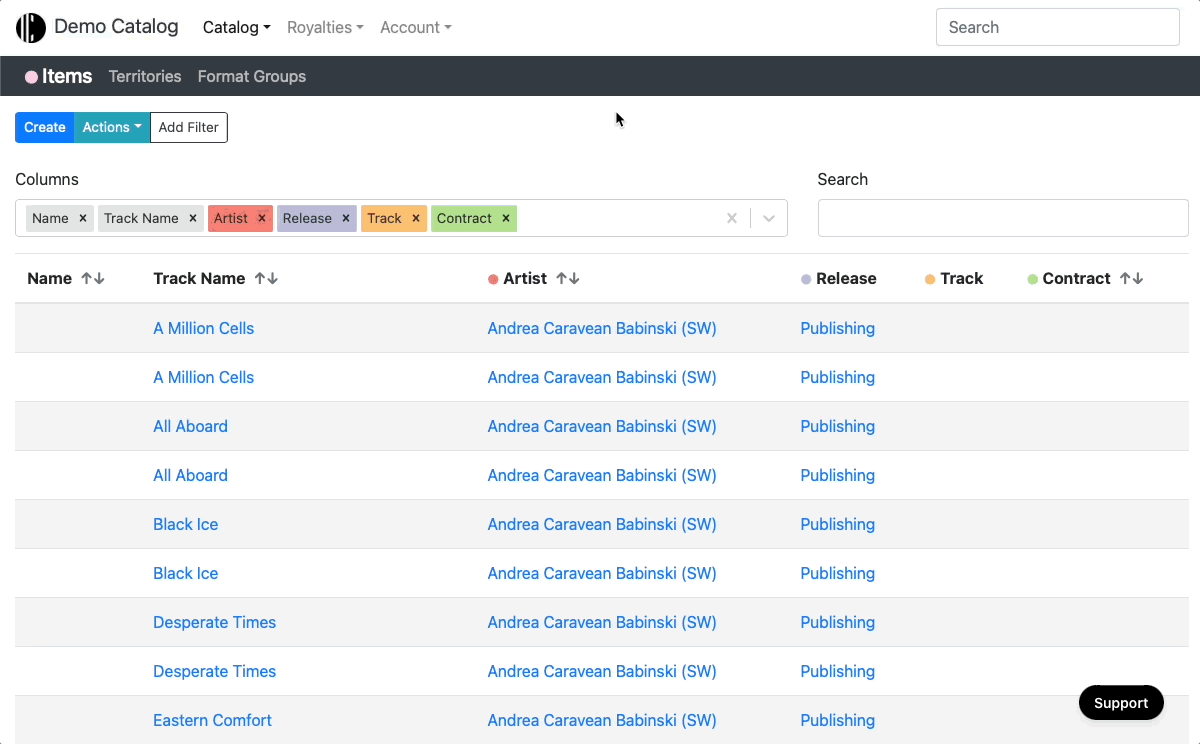Open the Account dropdown menu

pyautogui.click(x=416, y=27)
